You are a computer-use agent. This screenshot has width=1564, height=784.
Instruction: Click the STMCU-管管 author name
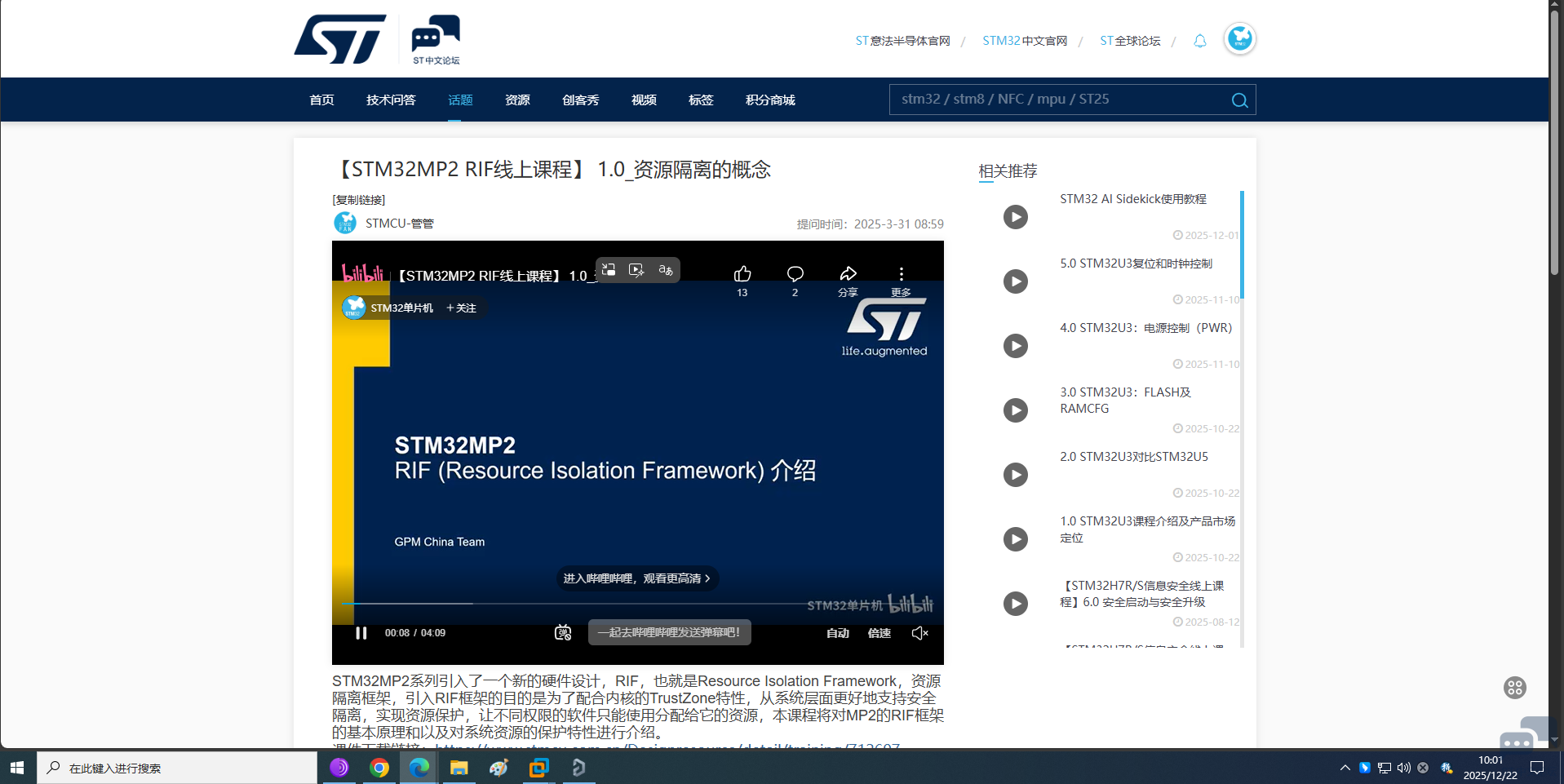pyautogui.click(x=400, y=224)
